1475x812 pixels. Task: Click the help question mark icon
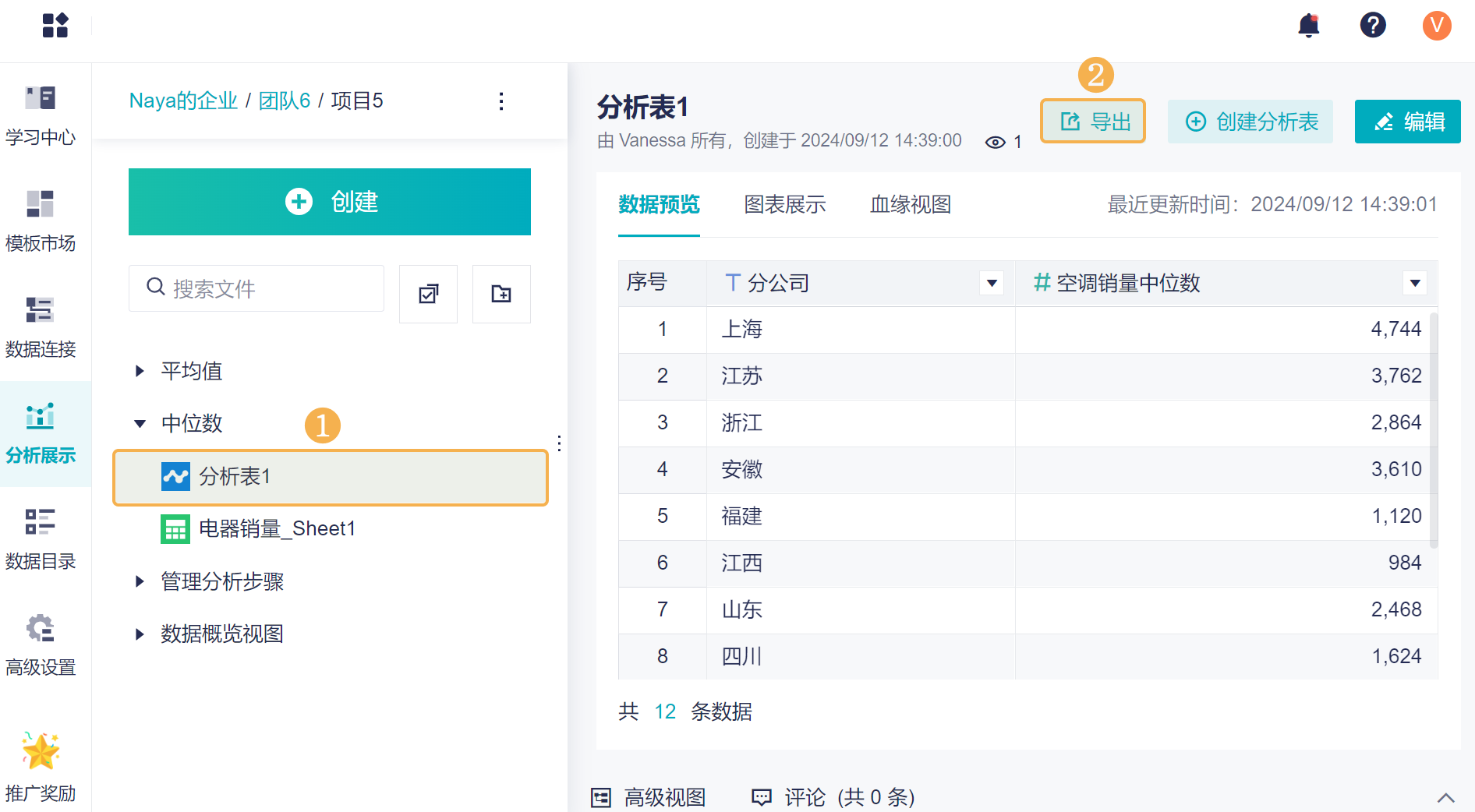pos(1372,26)
